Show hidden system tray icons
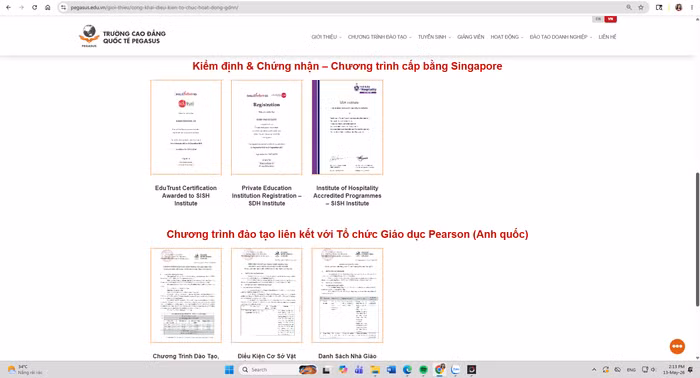Screen dimensions: 700x378 tap(594, 370)
